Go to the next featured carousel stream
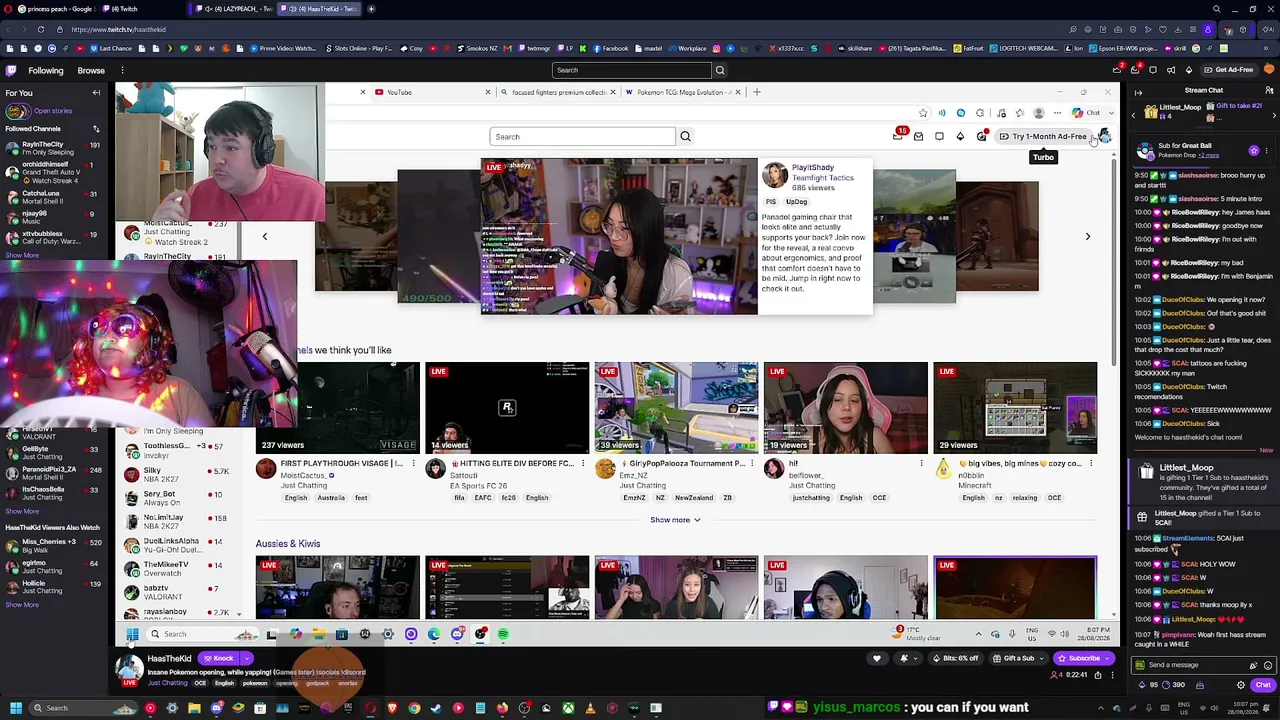 click(x=1088, y=237)
